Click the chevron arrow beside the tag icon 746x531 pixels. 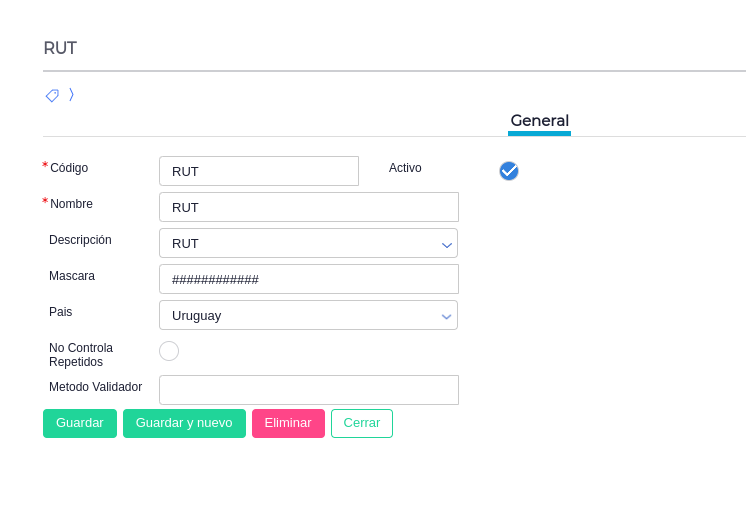pos(71,95)
